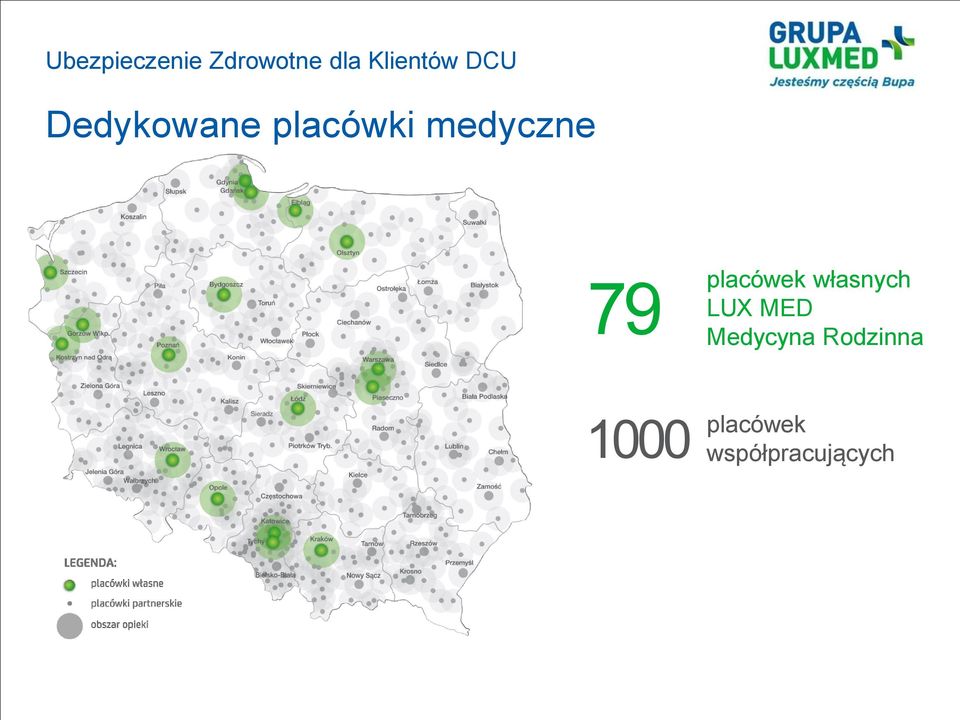Click header 'Ubezpieczenie Zdrowotne dla Klientów DCU'

(281, 61)
